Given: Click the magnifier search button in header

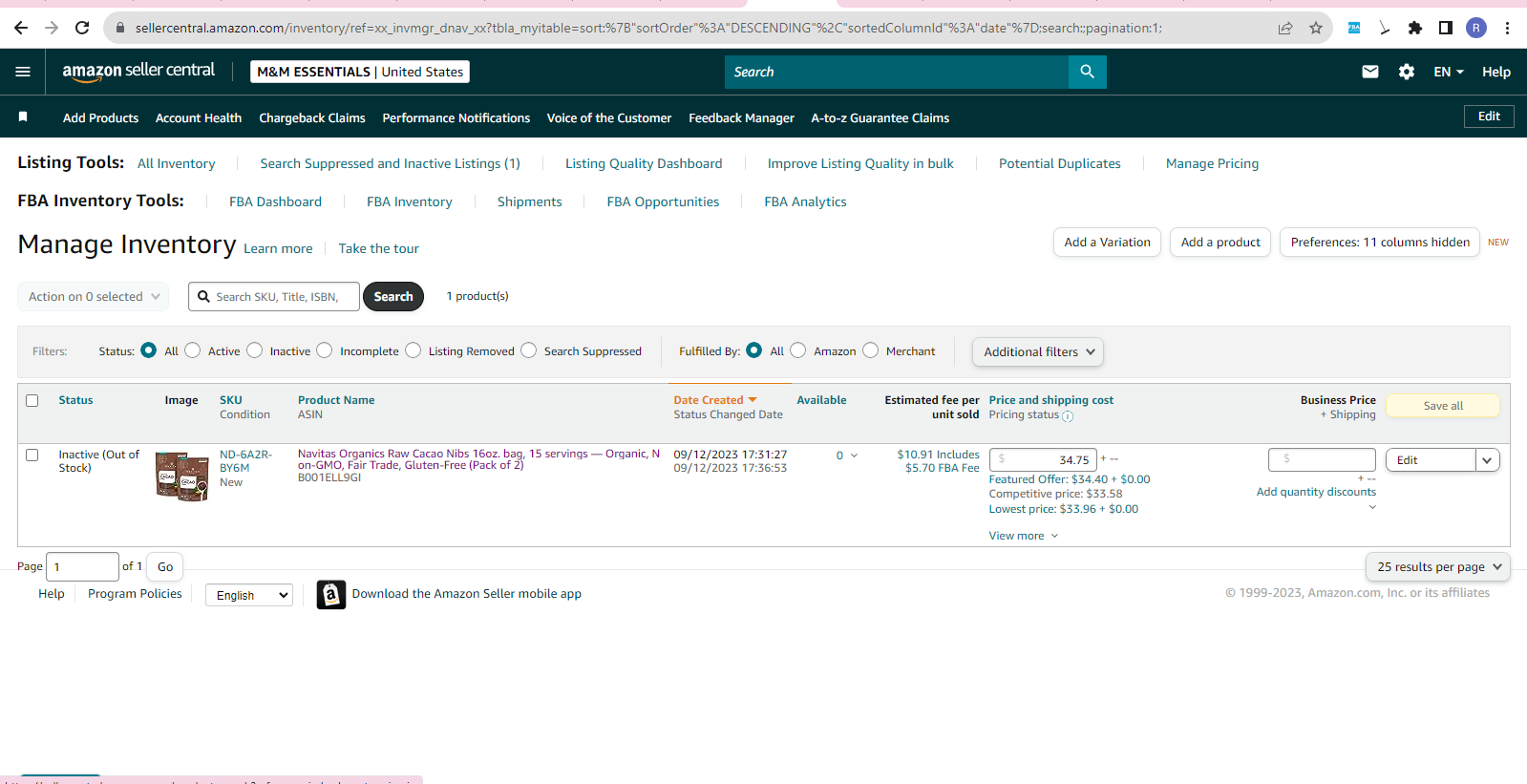Looking at the screenshot, I should 1088,72.
